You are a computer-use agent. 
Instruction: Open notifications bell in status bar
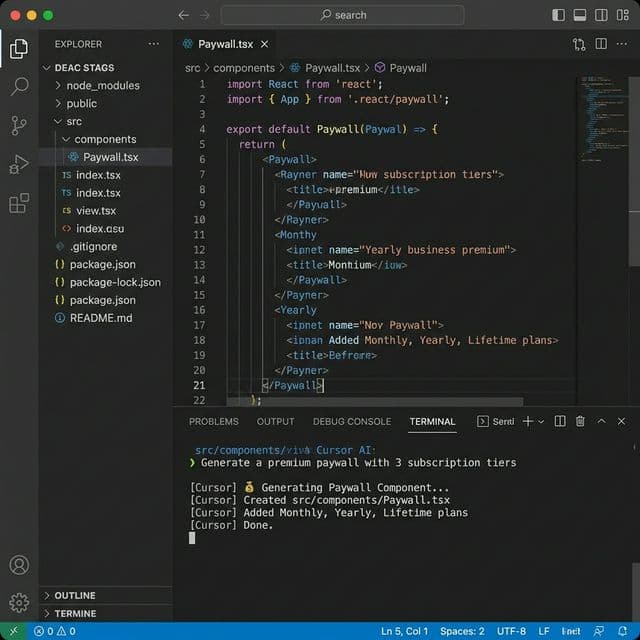622,631
